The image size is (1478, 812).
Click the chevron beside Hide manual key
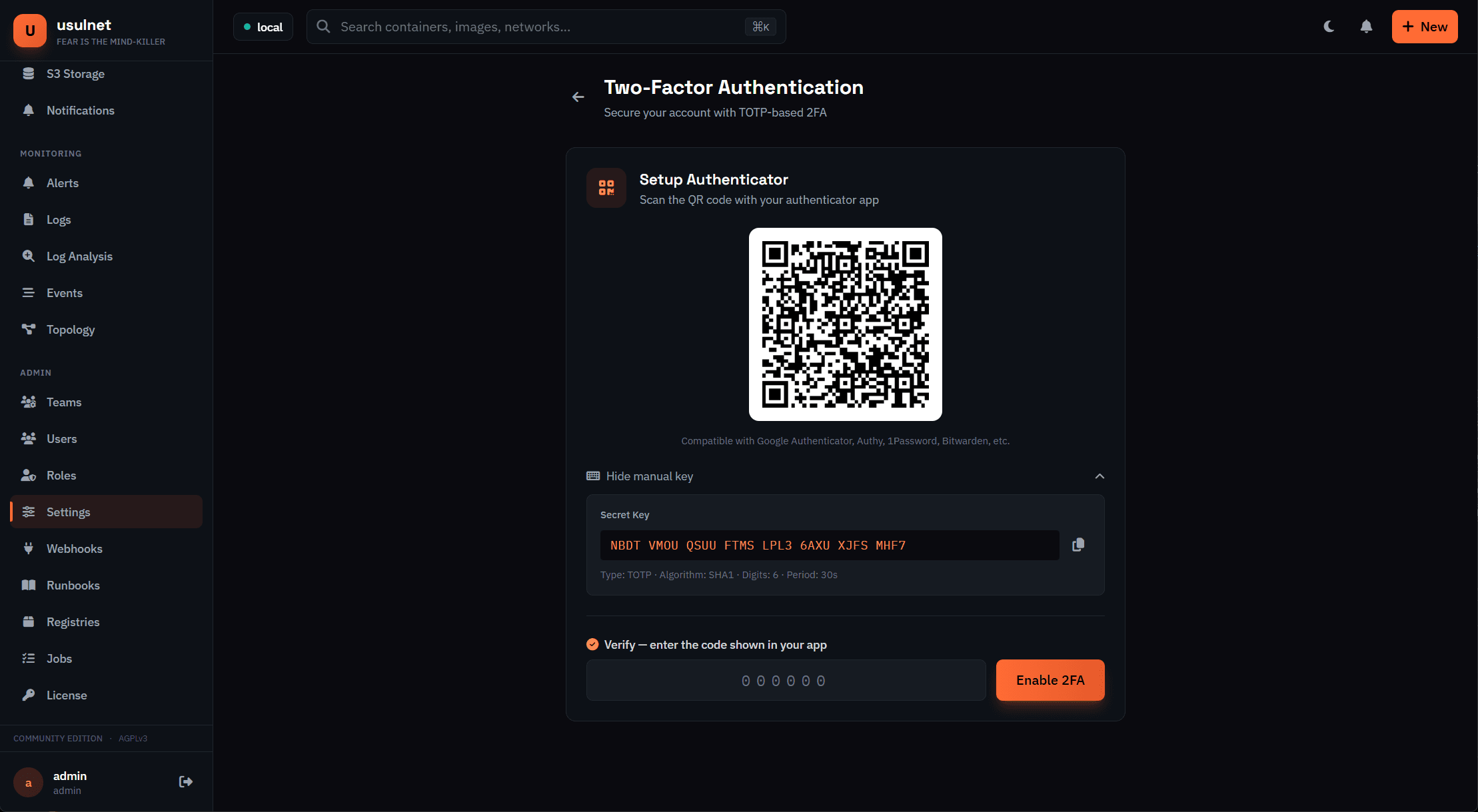(1100, 476)
